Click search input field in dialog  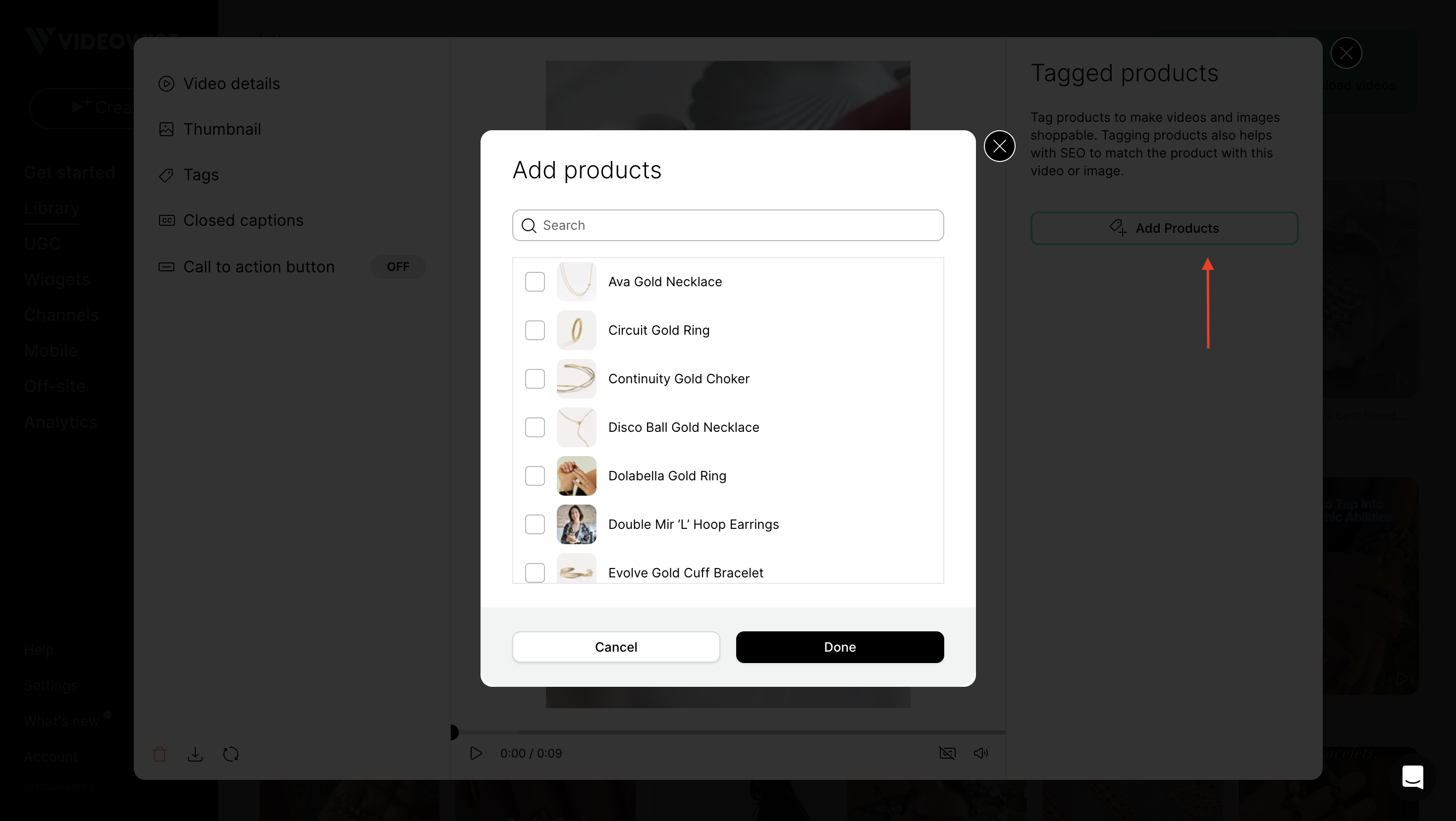click(x=728, y=225)
